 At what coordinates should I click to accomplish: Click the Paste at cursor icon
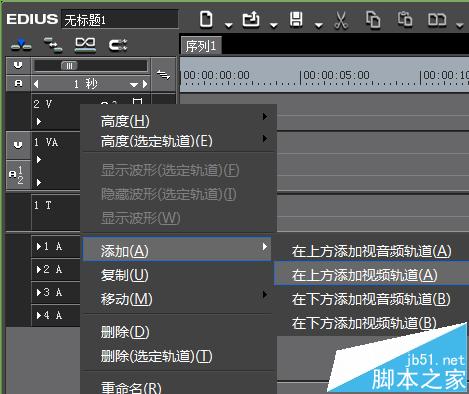point(405,19)
